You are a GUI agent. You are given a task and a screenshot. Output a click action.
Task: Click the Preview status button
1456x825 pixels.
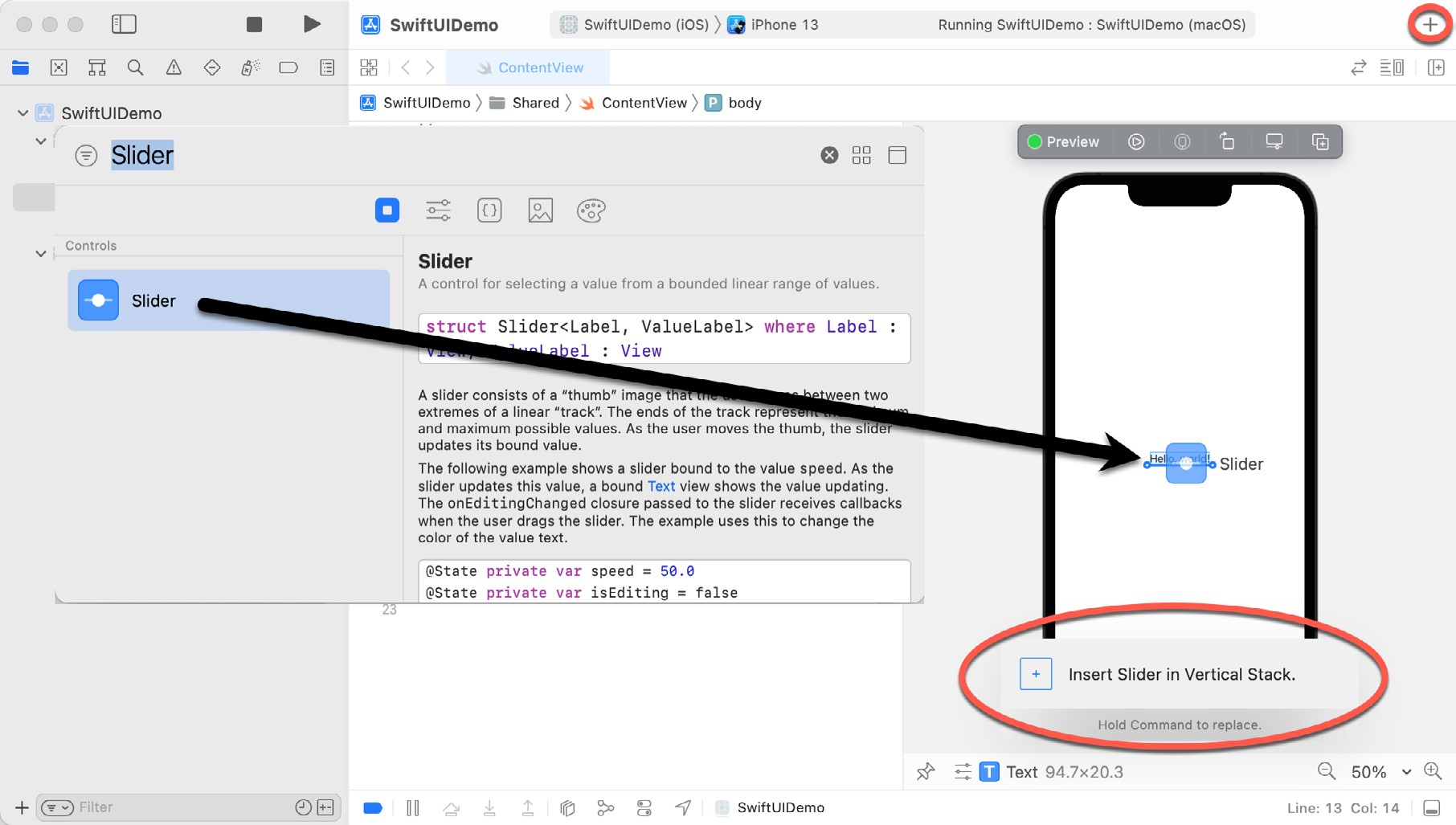[1063, 142]
